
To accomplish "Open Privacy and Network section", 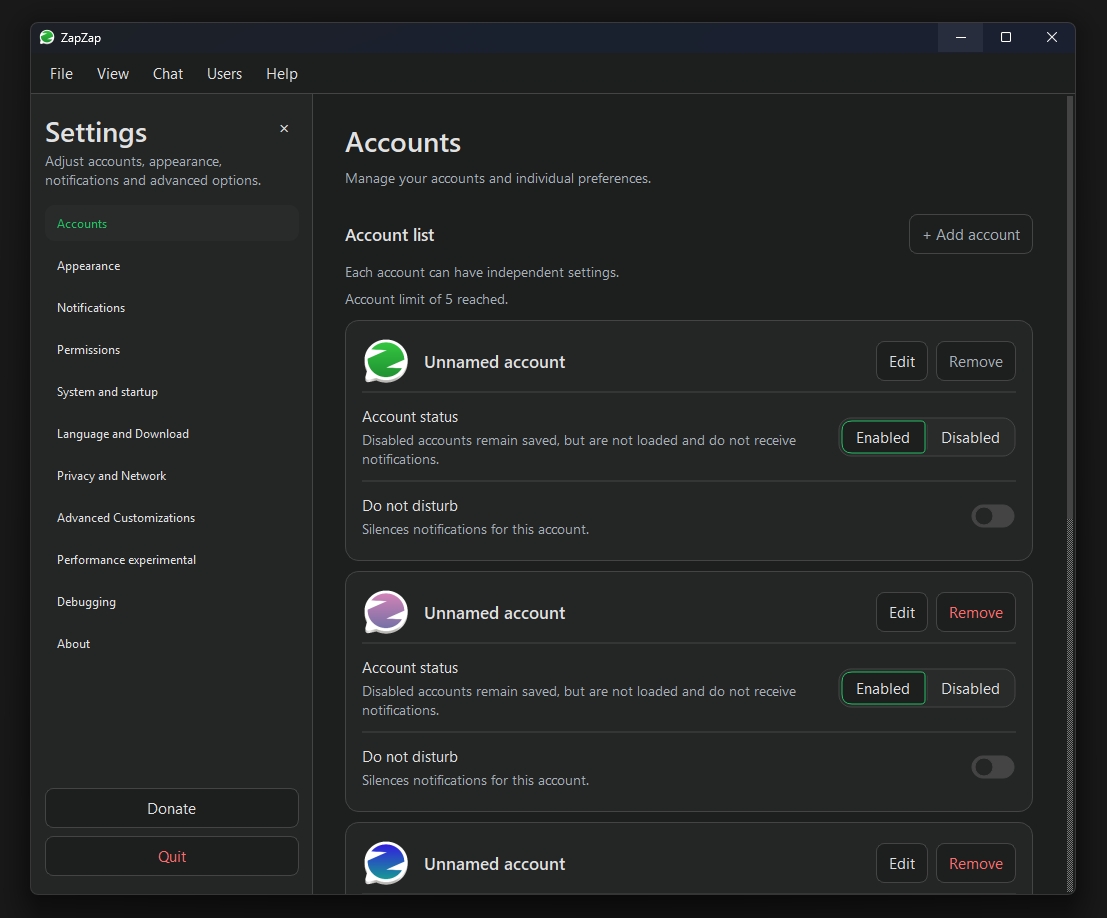I will point(172,476).
